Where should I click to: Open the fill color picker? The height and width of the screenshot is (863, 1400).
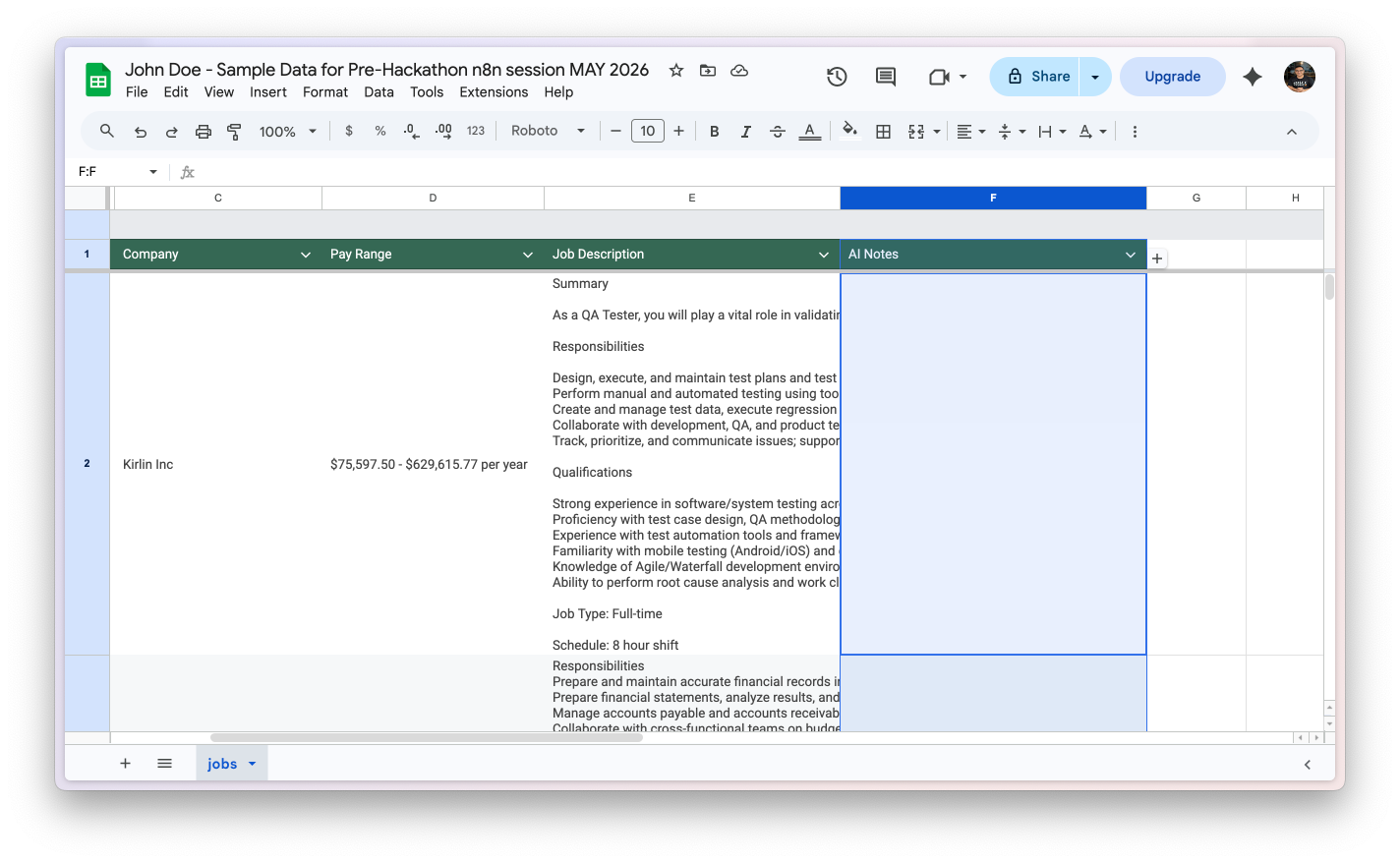click(x=850, y=131)
